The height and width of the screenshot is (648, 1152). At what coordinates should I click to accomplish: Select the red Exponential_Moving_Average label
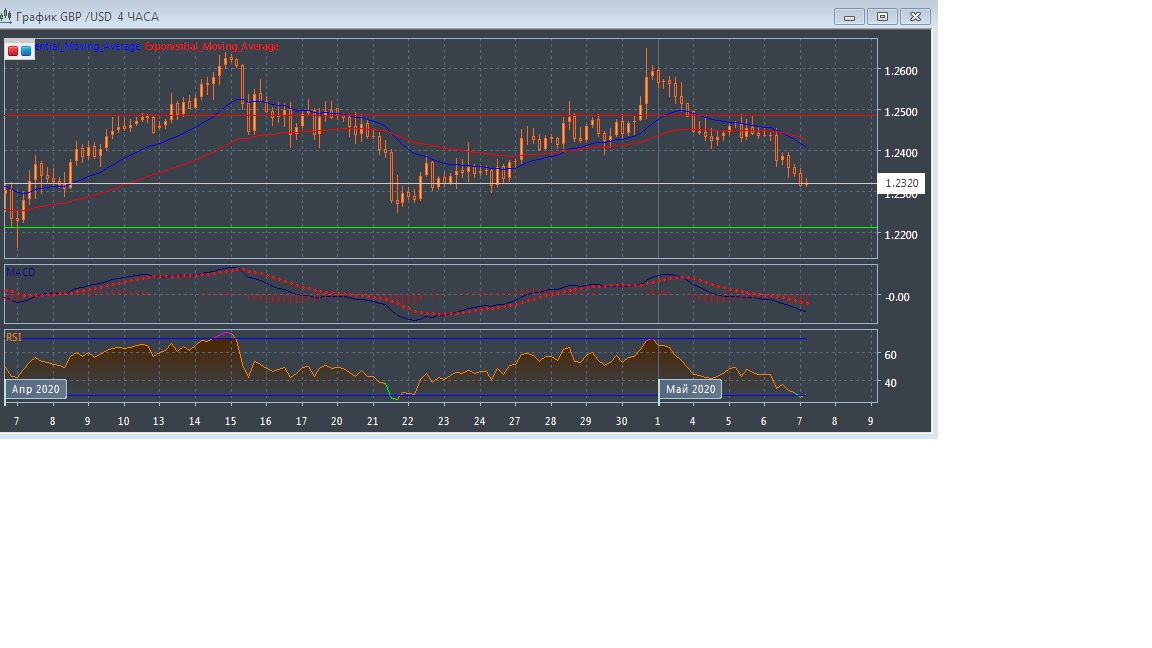[212, 47]
